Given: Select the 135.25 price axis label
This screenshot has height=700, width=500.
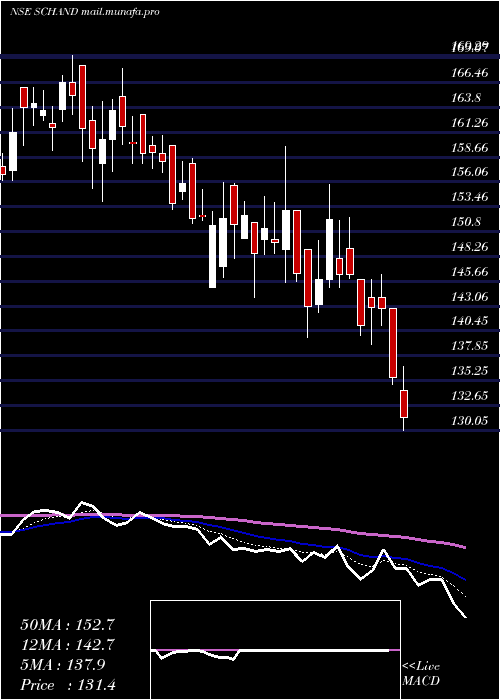Looking at the screenshot, I should pos(470,371).
